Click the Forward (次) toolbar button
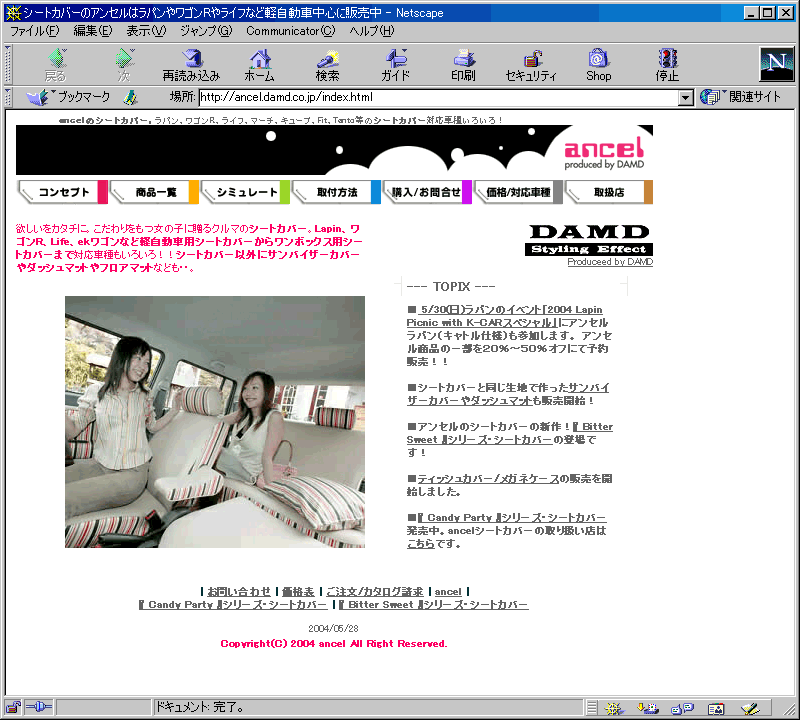This screenshot has height=720, width=800. 124,65
